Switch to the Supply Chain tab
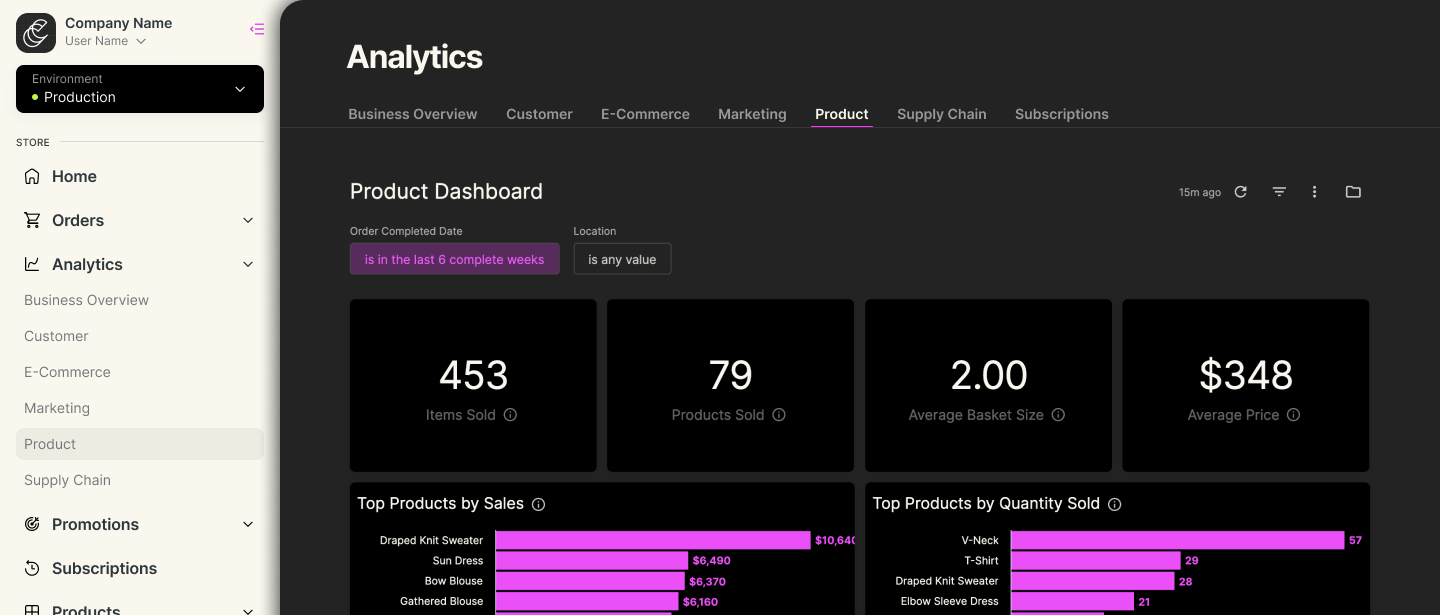Image resolution: width=1440 pixels, height=615 pixels. 941,114
